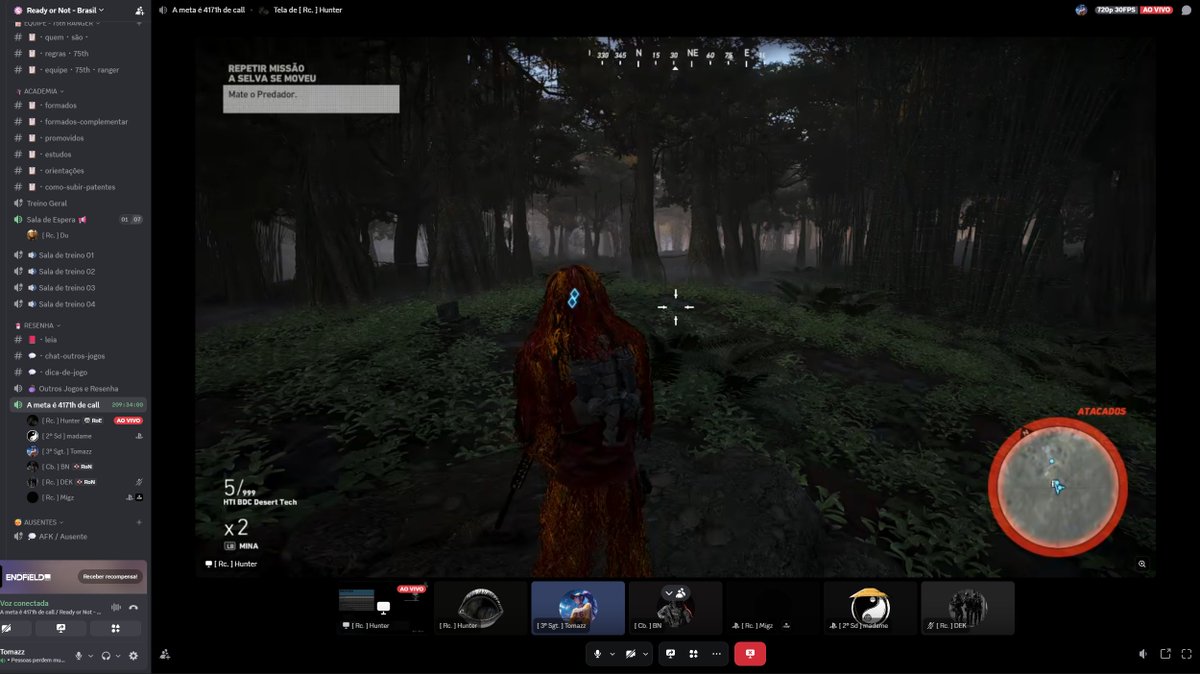Deafen audio with the headphones icon
1200x674 pixels.
[106, 656]
